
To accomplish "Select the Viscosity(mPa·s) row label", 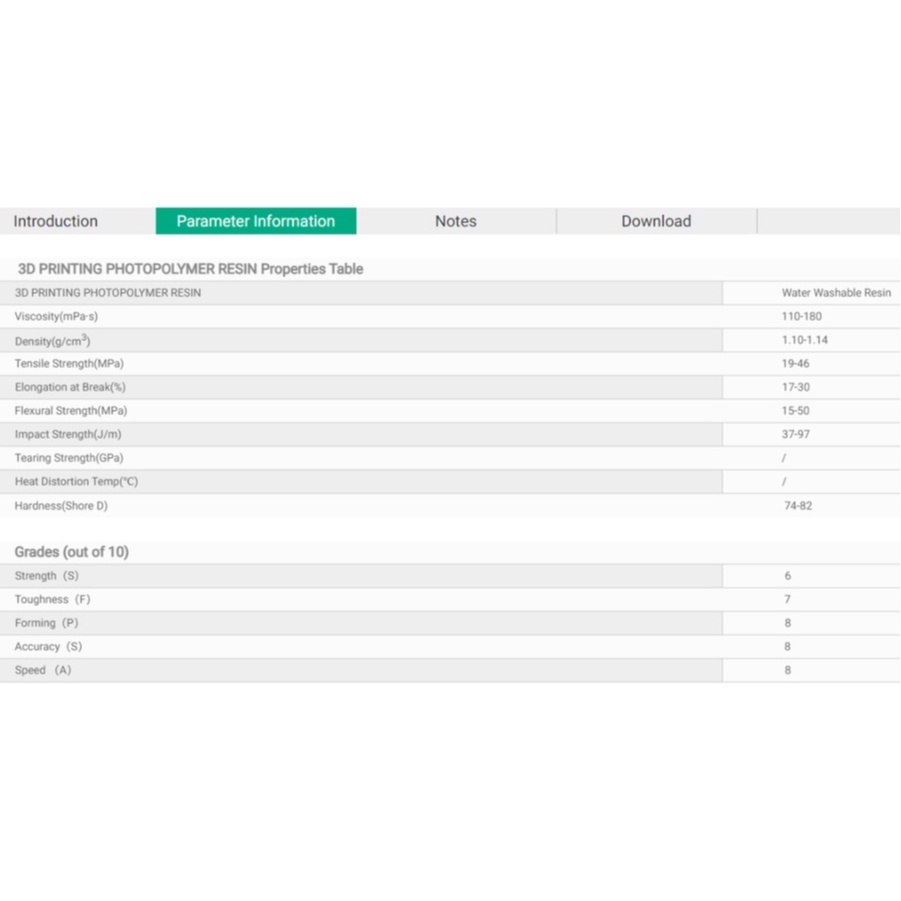I will [x=57, y=316].
